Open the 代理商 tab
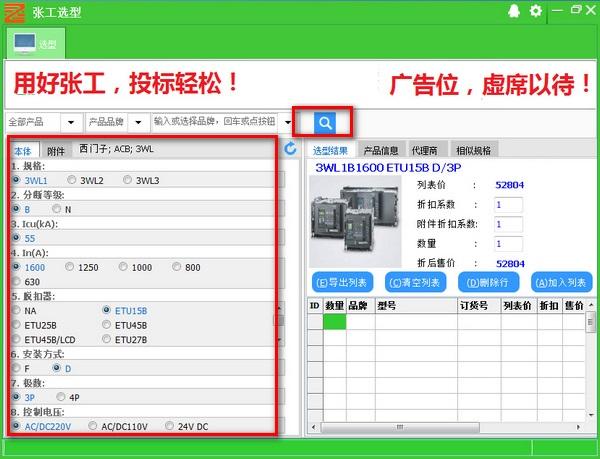Image resolution: width=600 pixels, height=459 pixels. pos(424,150)
